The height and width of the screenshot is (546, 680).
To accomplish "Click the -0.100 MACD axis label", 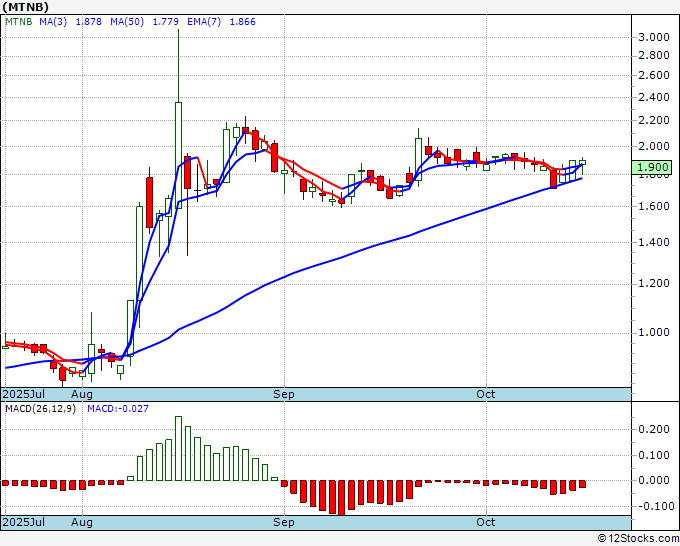I will point(654,506).
